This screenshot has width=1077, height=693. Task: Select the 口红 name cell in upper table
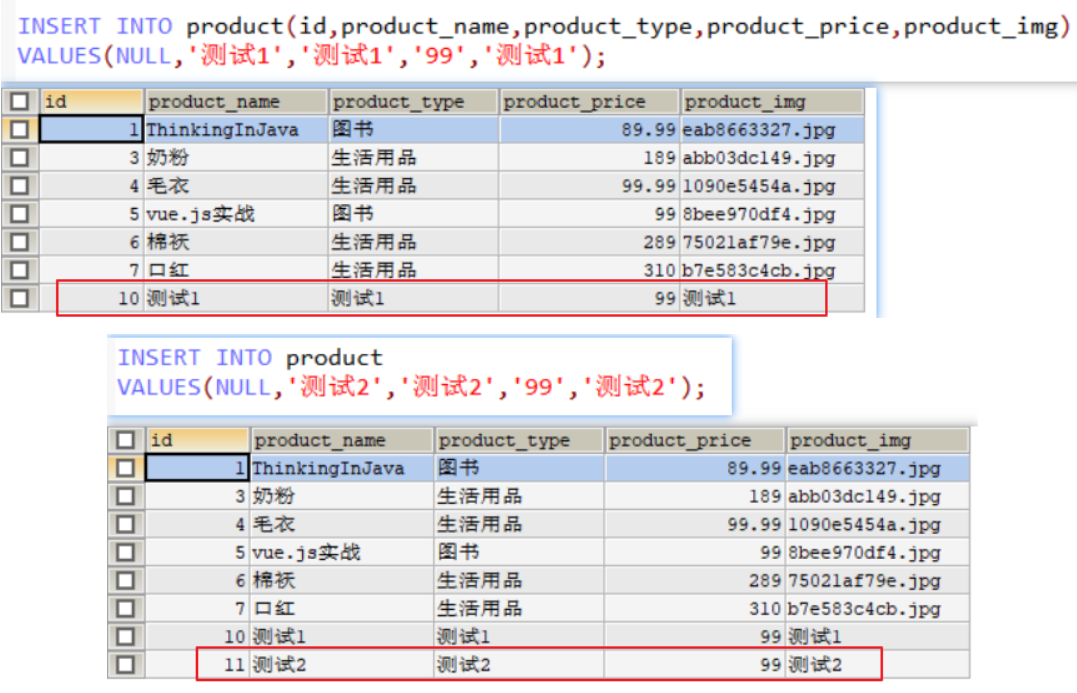(236, 270)
